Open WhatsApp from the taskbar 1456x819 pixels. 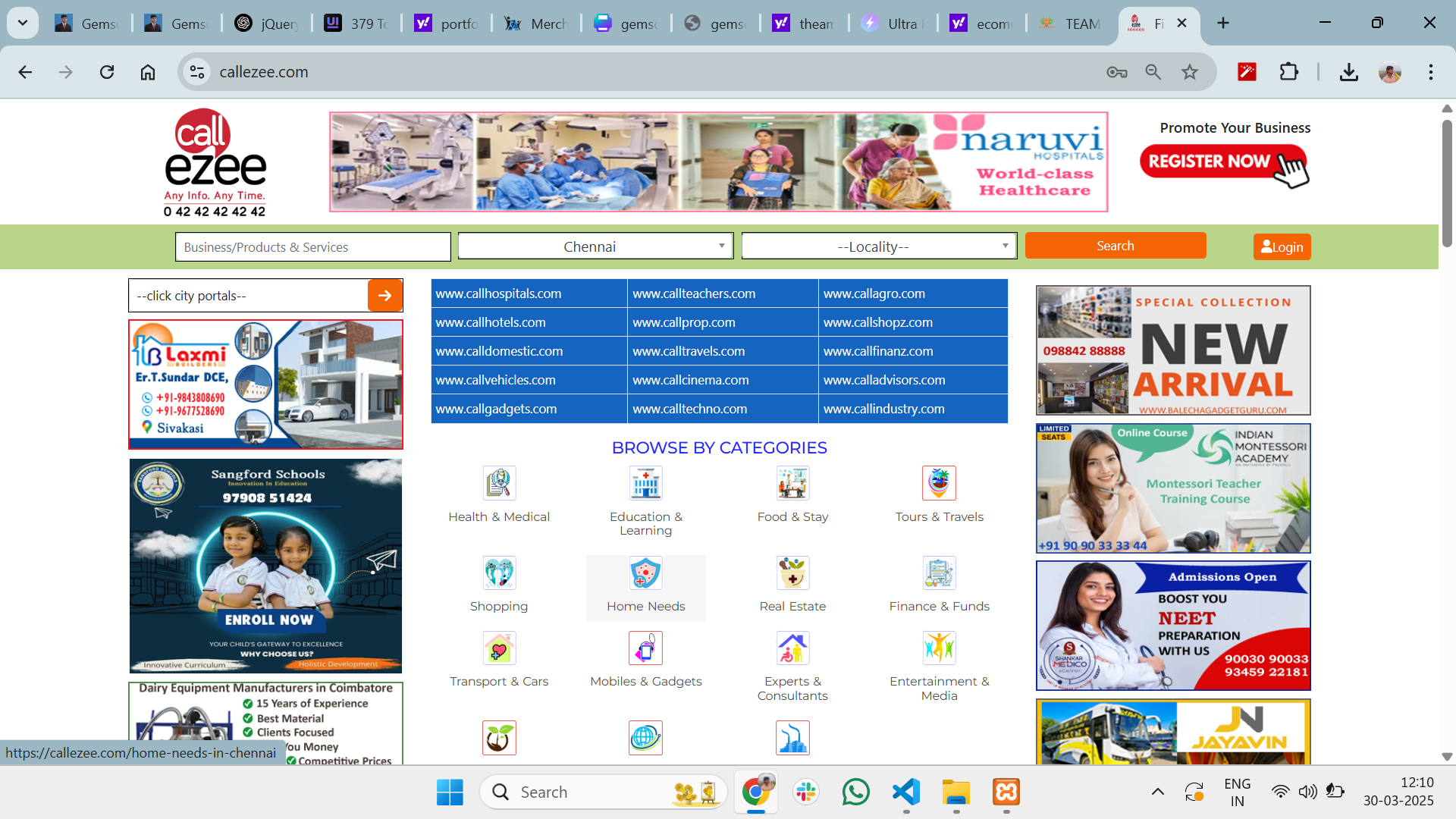point(856,792)
